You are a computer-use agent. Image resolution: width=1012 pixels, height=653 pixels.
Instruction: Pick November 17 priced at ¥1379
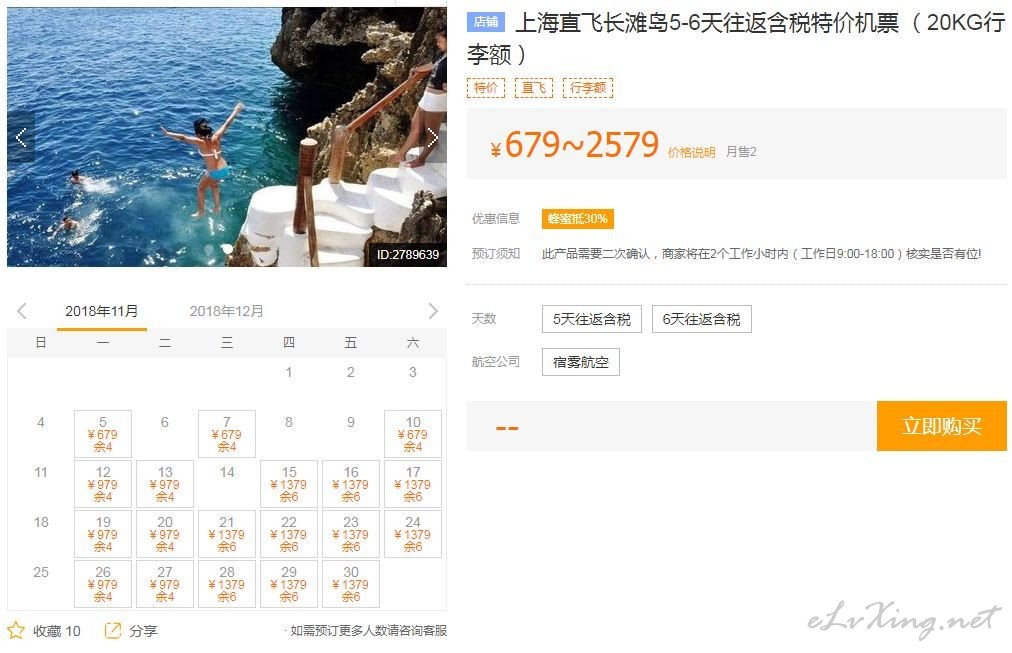pos(413,484)
